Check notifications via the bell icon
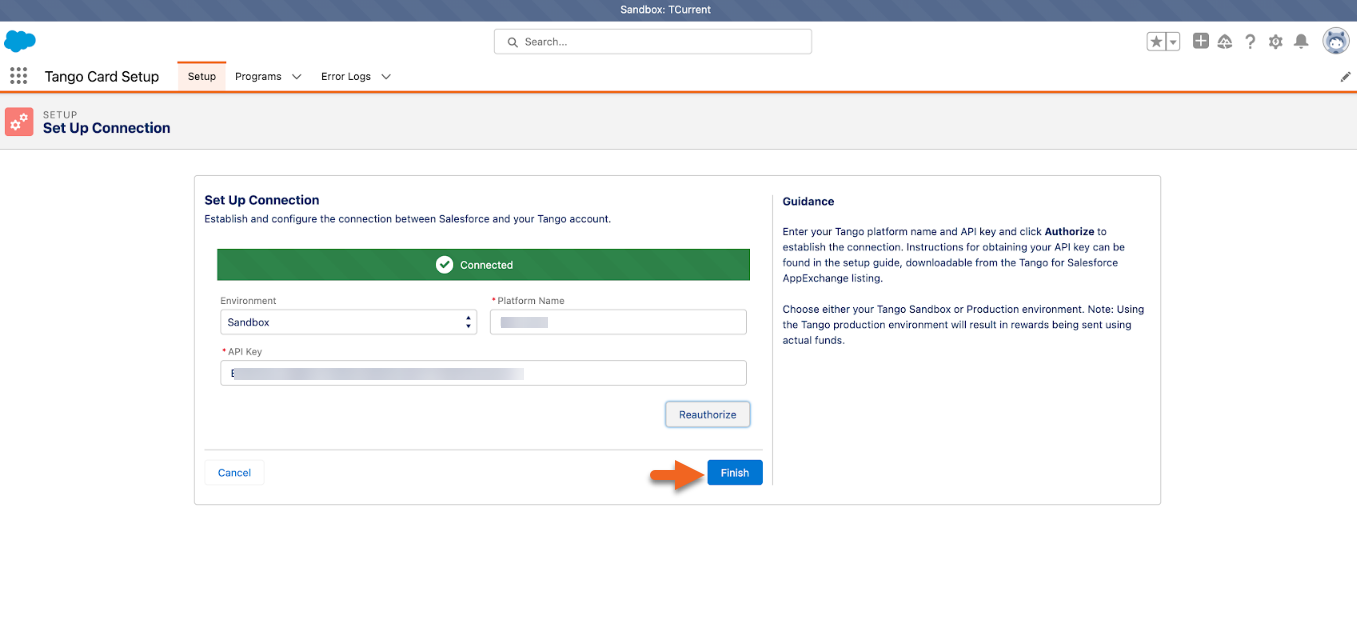Viewport: 1357px width, 634px height. coord(1301,41)
